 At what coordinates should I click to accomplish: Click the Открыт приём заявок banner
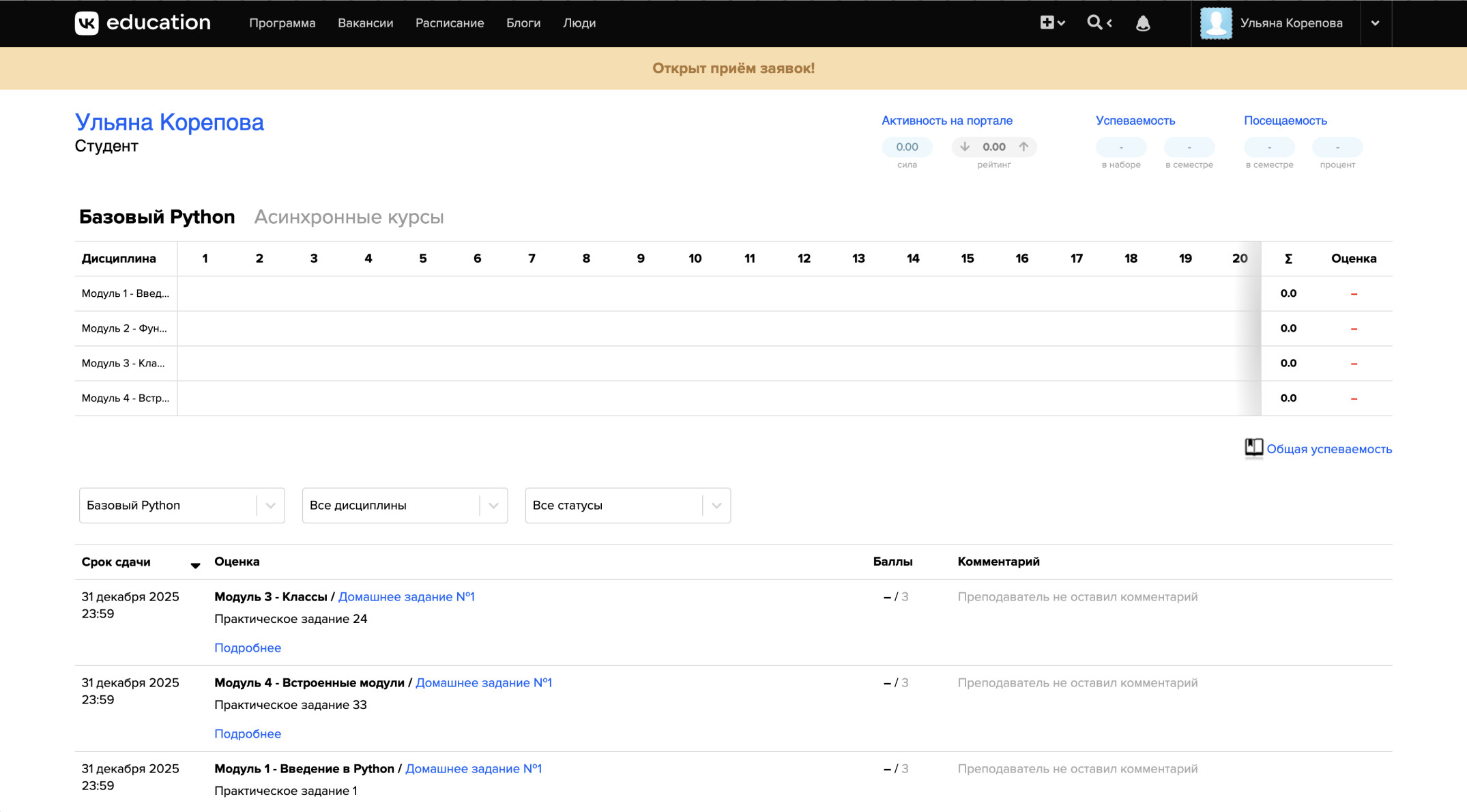pos(733,68)
